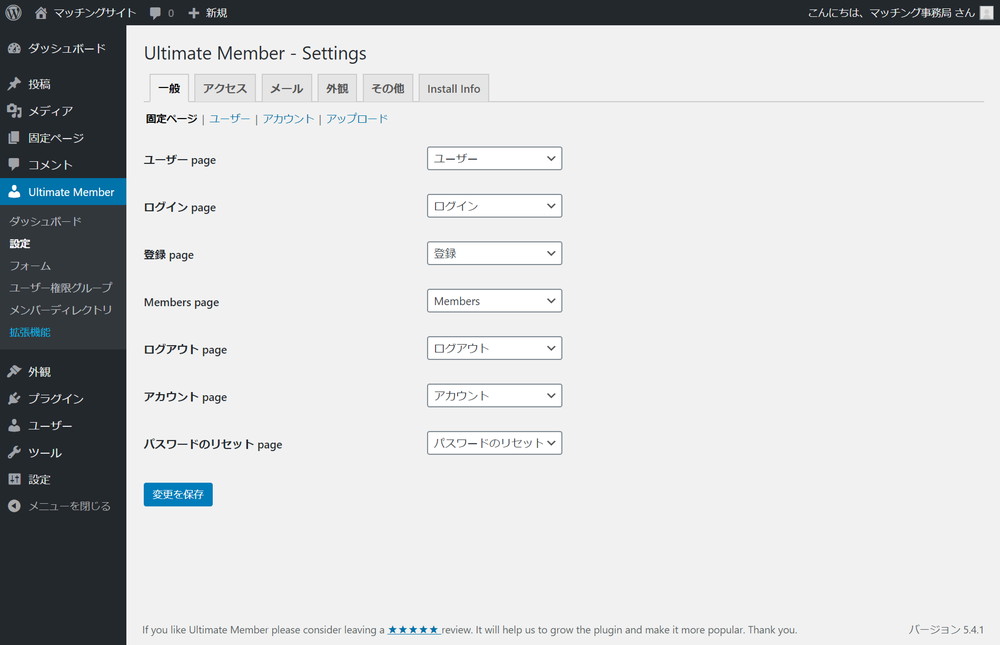1000x645 pixels.
Task: Open the アップロード sub-section link
Action: (x=357, y=119)
